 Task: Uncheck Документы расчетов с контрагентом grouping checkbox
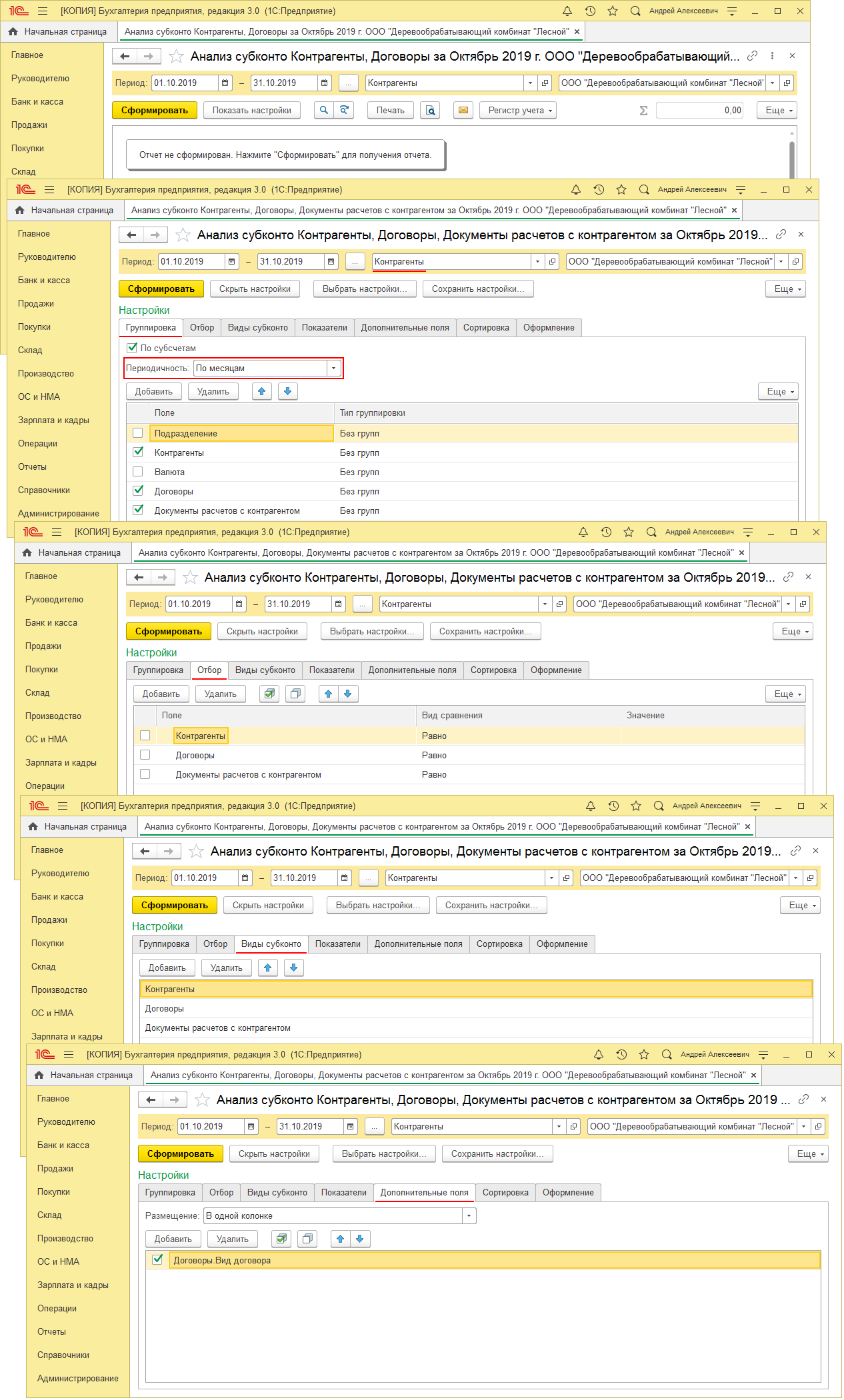click(138, 510)
